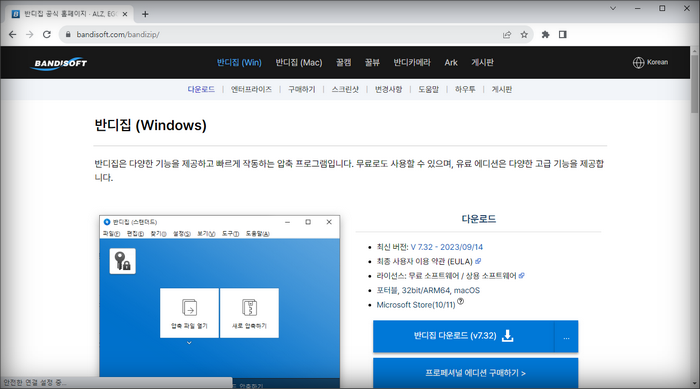This screenshot has height=389, width=700.
Task: Open Ark in top navigation
Action: [451, 63]
